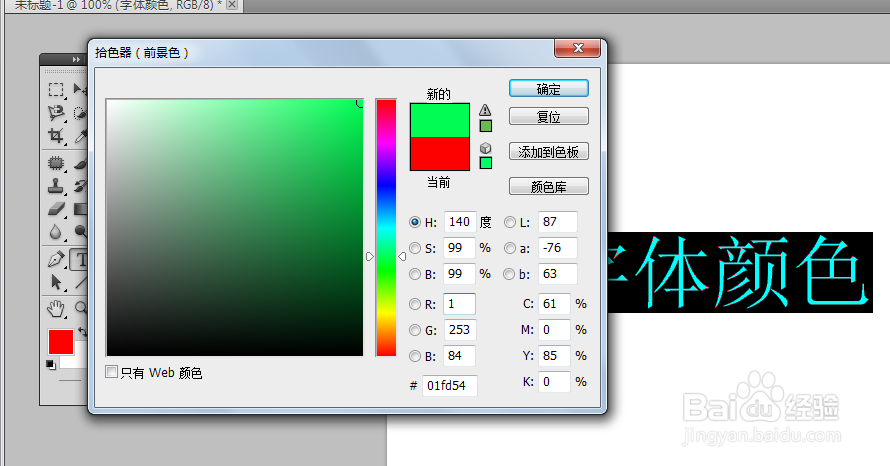
Task: Click the hex color field 01fd54
Action: pyautogui.click(x=450, y=385)
